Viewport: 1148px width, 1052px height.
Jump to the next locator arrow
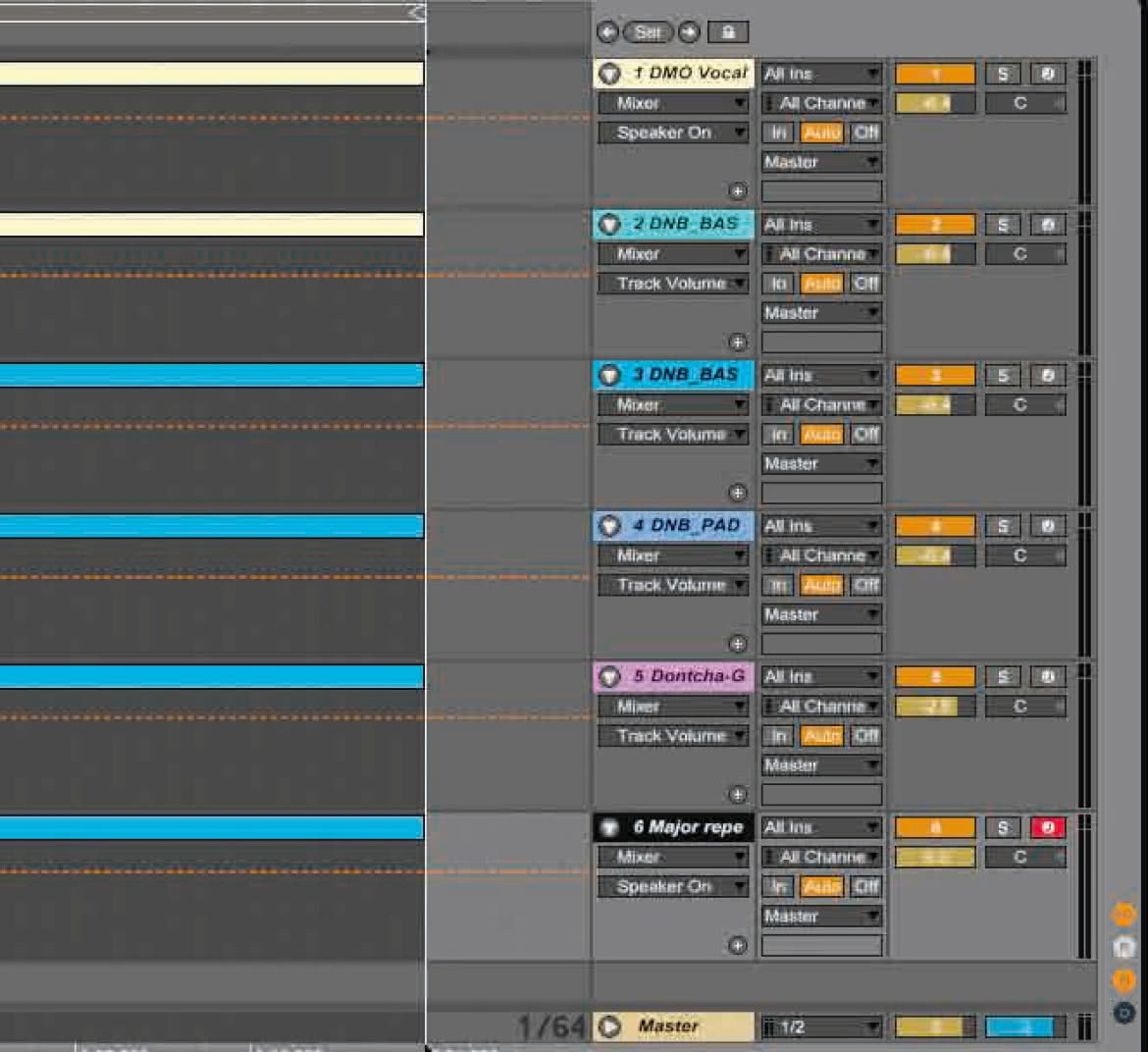coord(689,32)
